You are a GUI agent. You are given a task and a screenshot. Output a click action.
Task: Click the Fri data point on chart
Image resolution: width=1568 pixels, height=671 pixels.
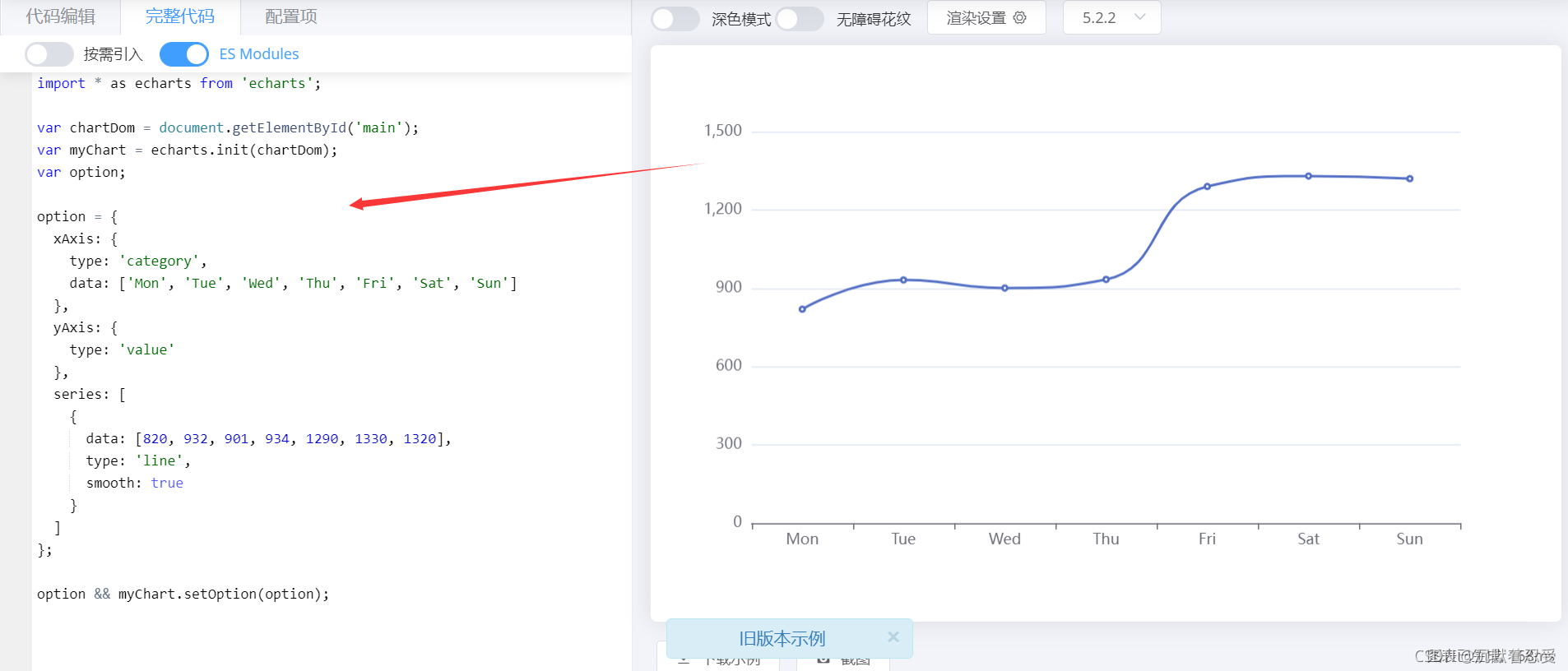(1207, 187)
